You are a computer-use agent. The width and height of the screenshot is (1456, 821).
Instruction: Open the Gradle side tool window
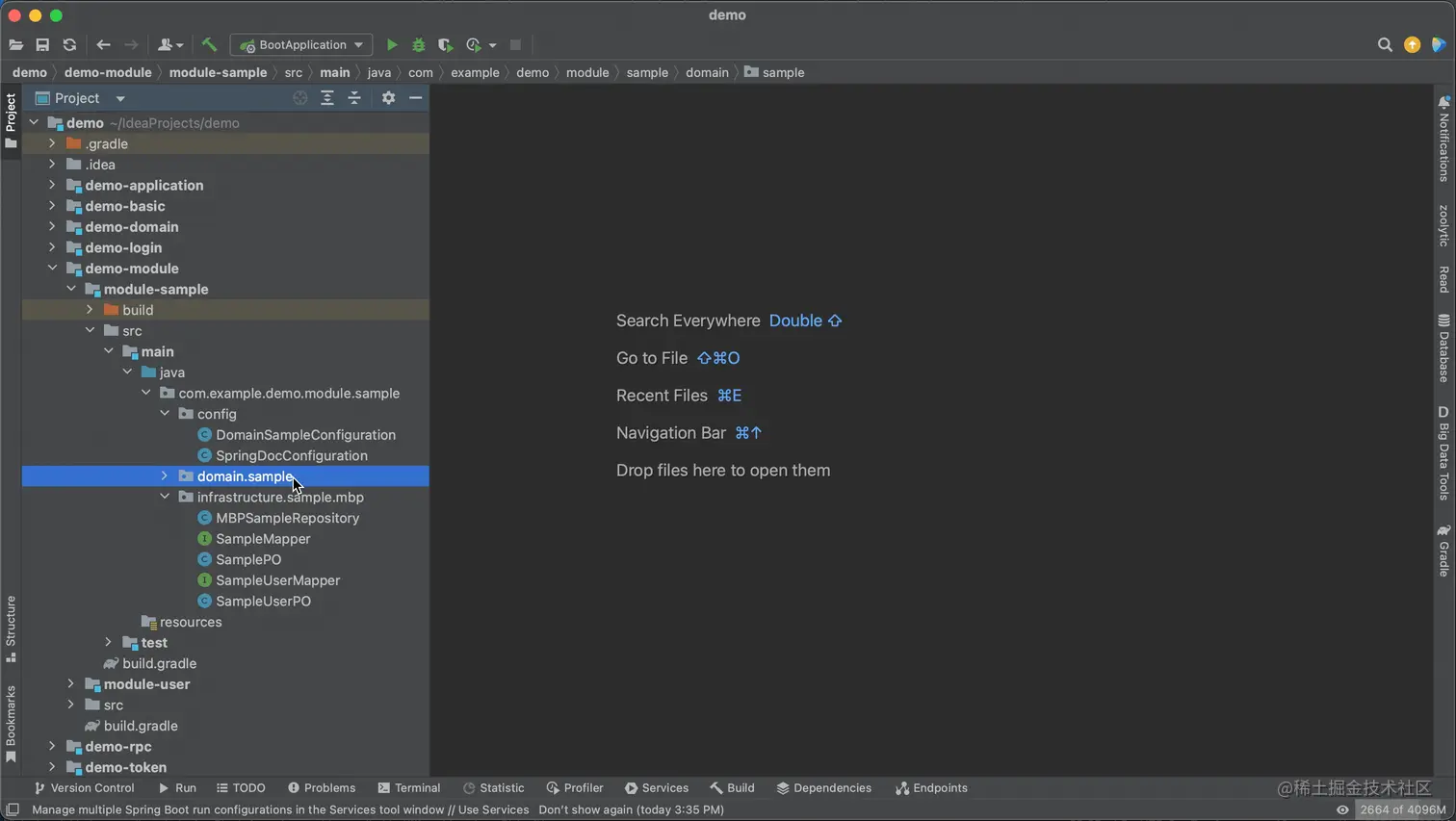point(1443,551)
